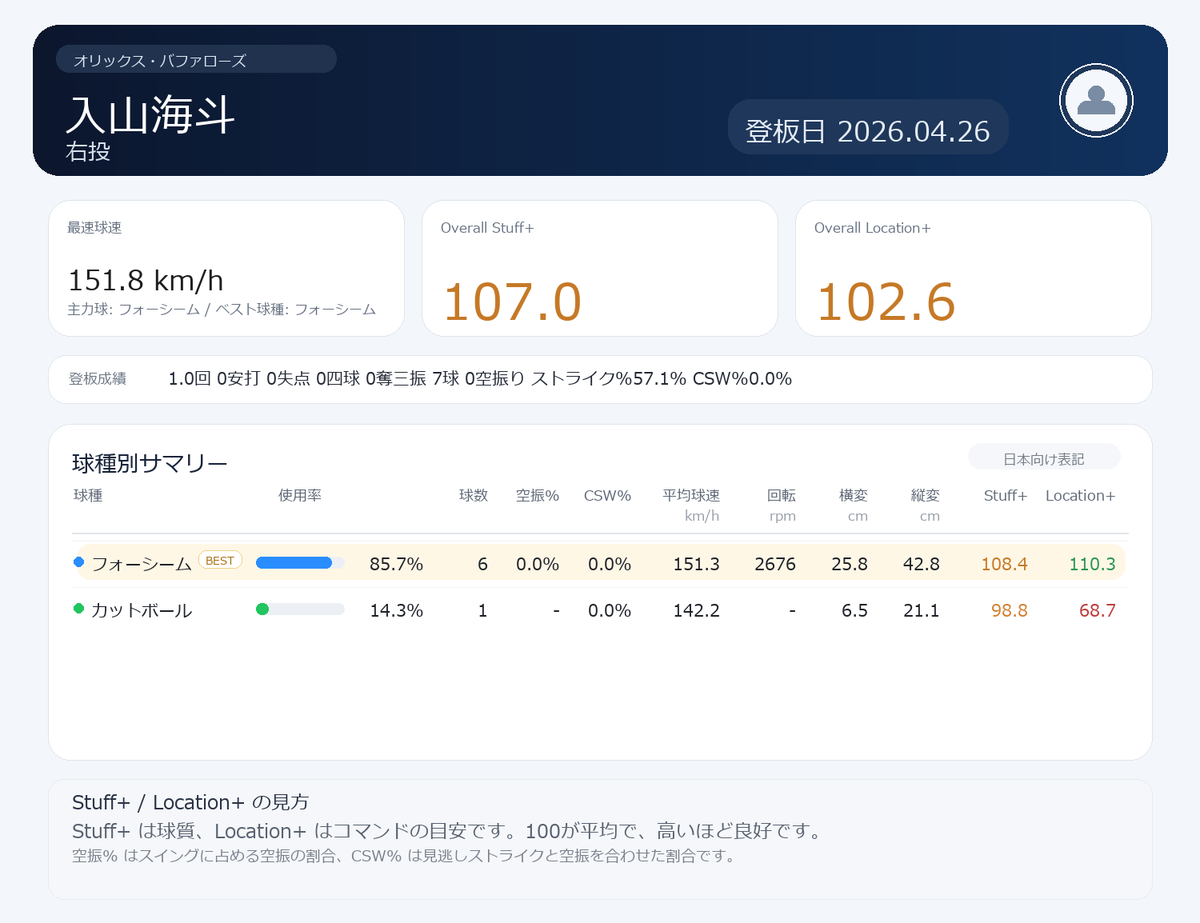Click the 入山海斗 player name
This screenshot has height=923, width=1200.
(150, 116)
